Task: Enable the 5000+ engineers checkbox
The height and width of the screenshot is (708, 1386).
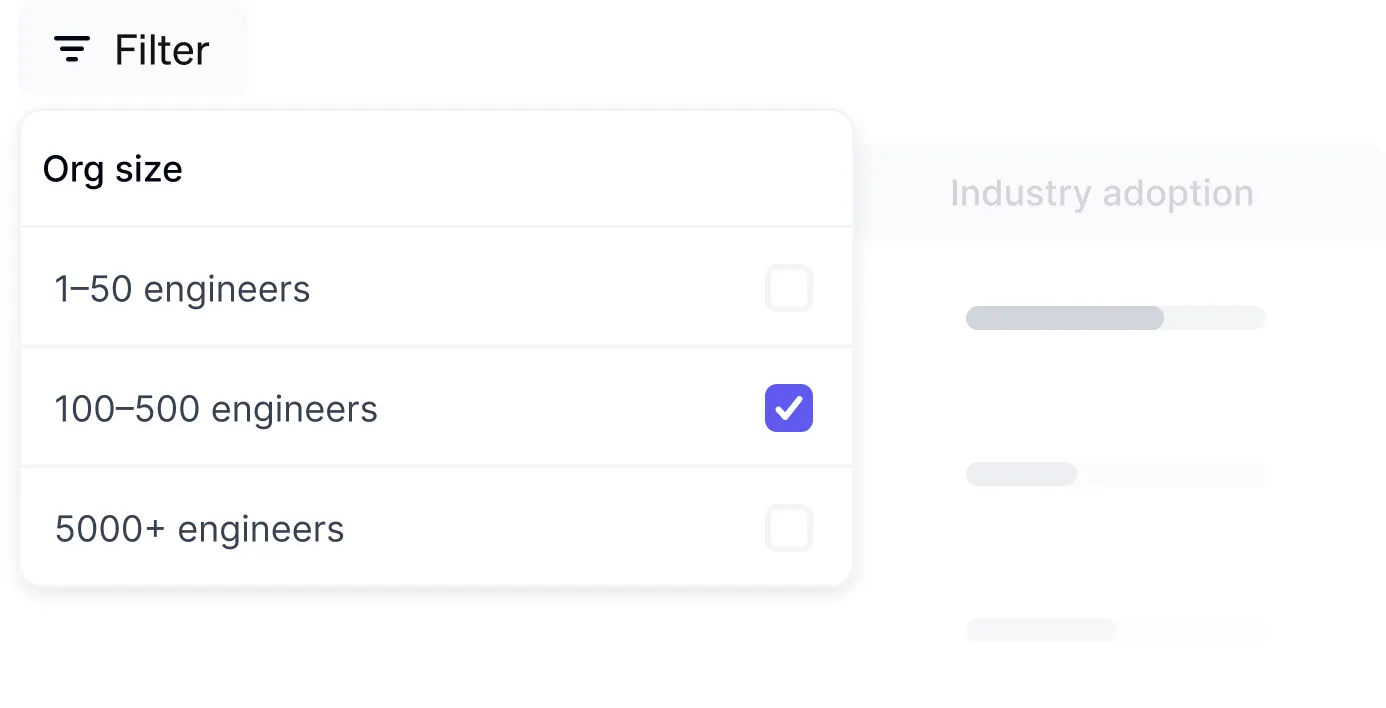Action: pyautogui.click(x=789, y=528)
